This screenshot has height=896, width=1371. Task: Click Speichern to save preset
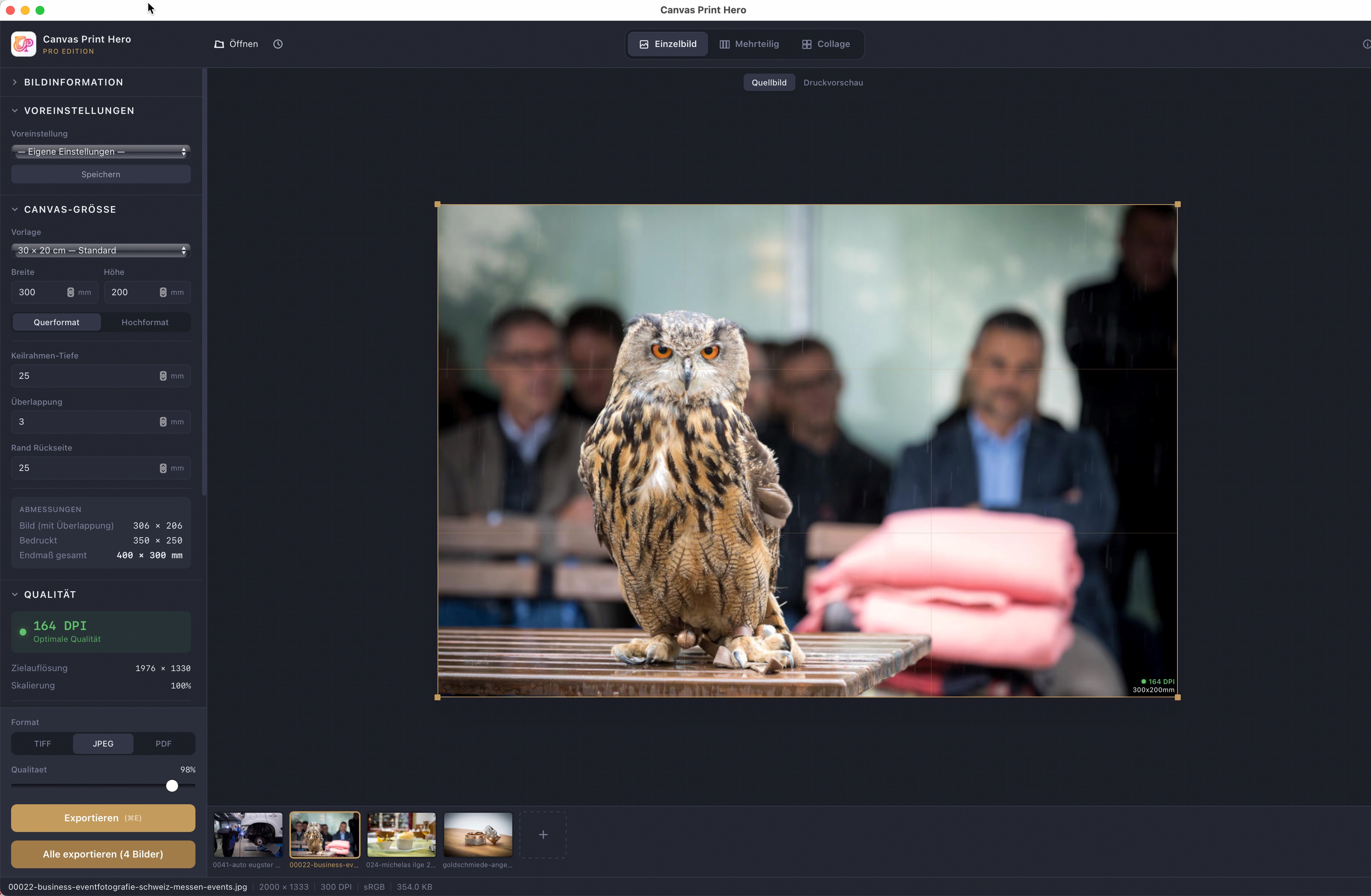[101, 175]
